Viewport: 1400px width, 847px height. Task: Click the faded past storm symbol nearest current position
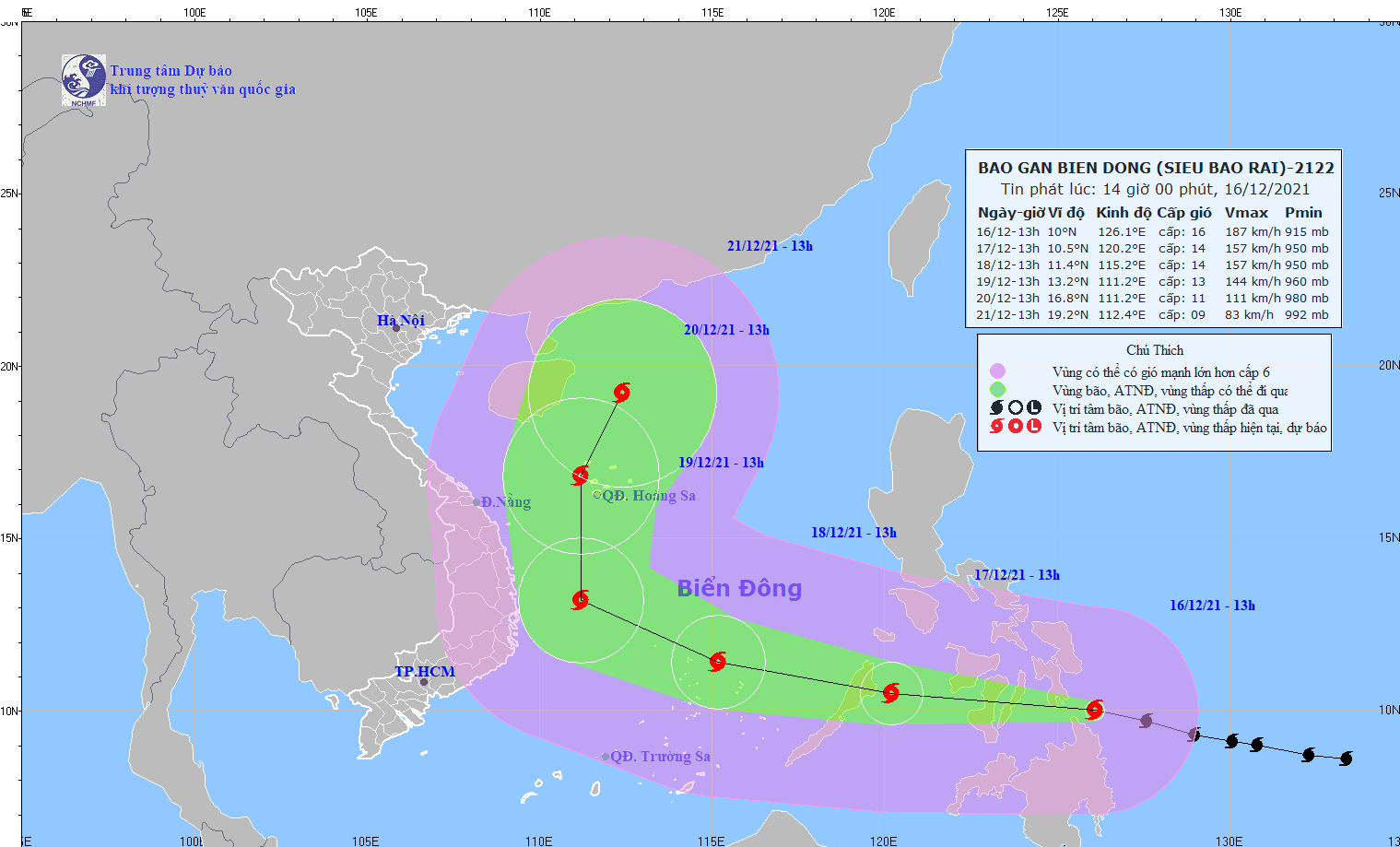coord(1146,720)
